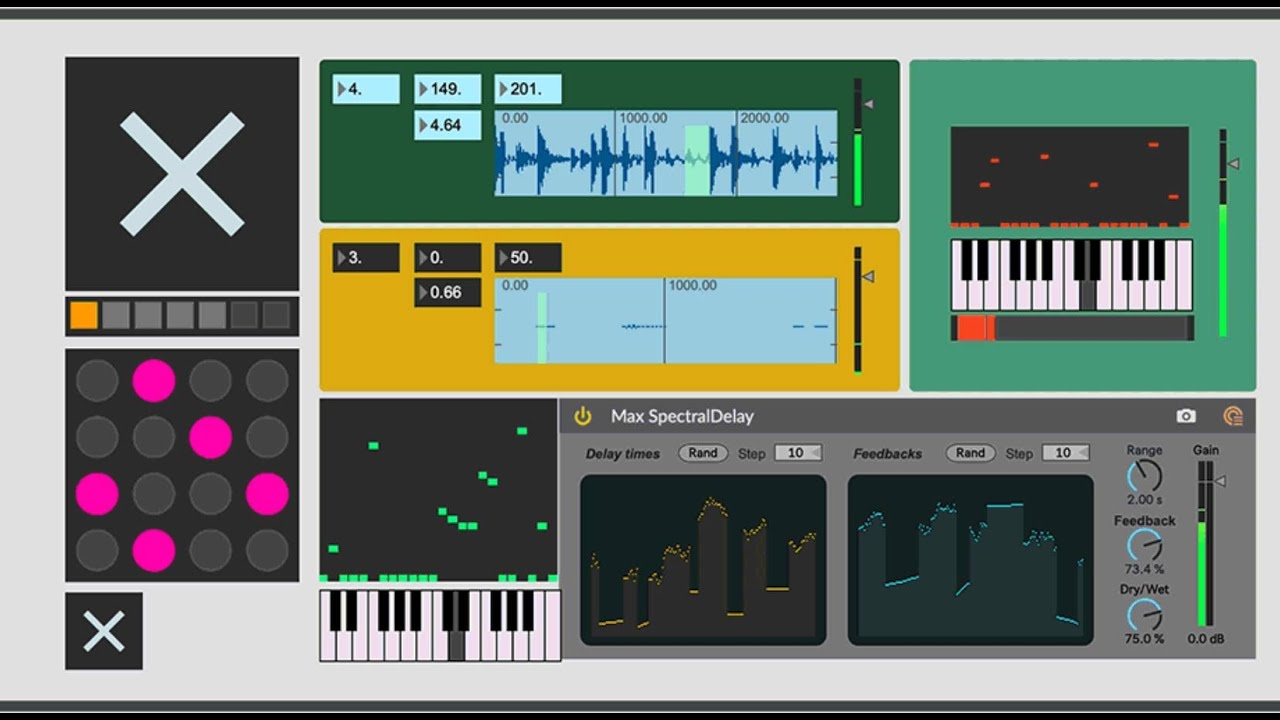
Task: Click the Feedback knob showing 73.4 %
Action: click(1145, 545)
